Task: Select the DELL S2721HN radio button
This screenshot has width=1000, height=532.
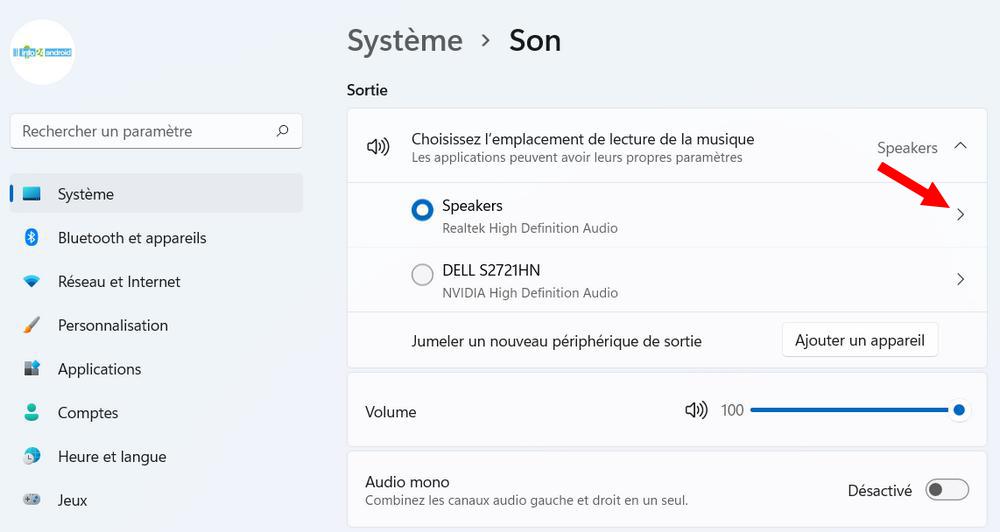Action: [x=422, y=275]
